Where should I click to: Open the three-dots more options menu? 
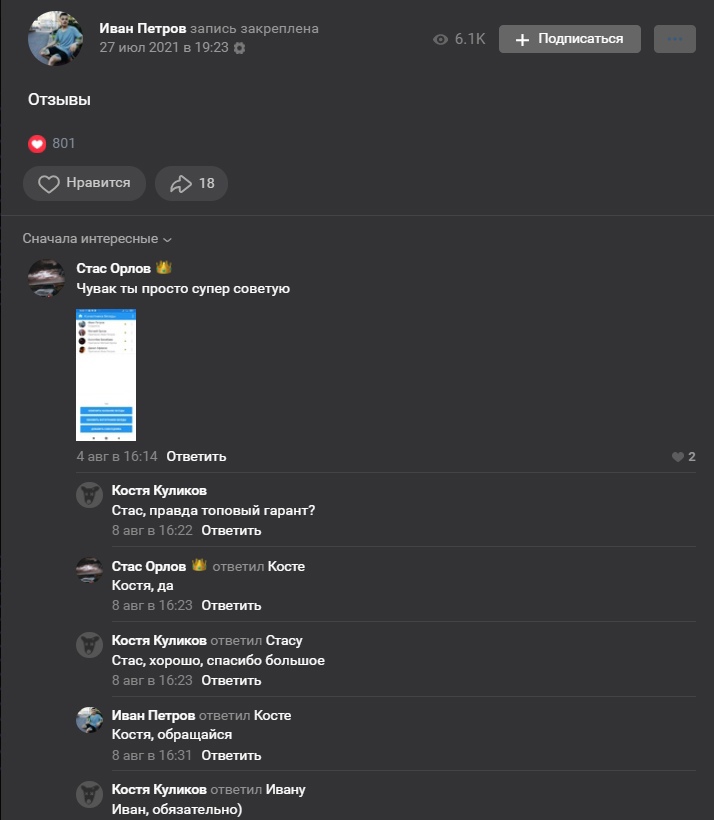pyautogui.click(x=674, y=39)
